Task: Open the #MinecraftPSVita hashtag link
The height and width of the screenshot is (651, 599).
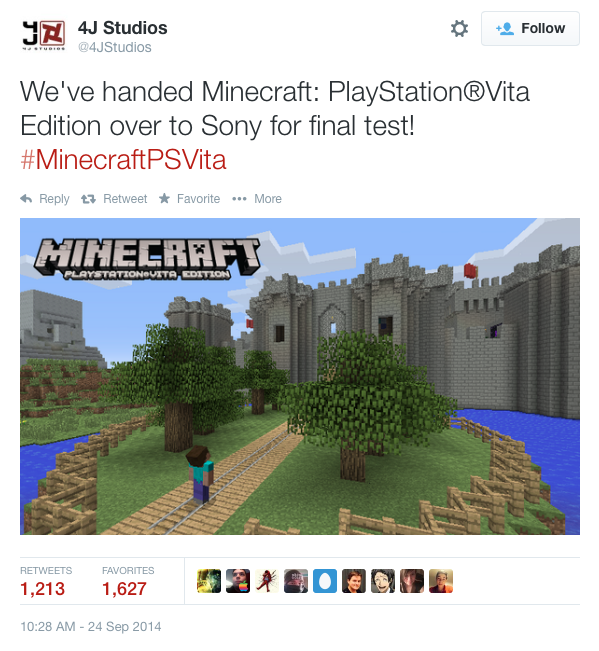Action: click(123, 160)
